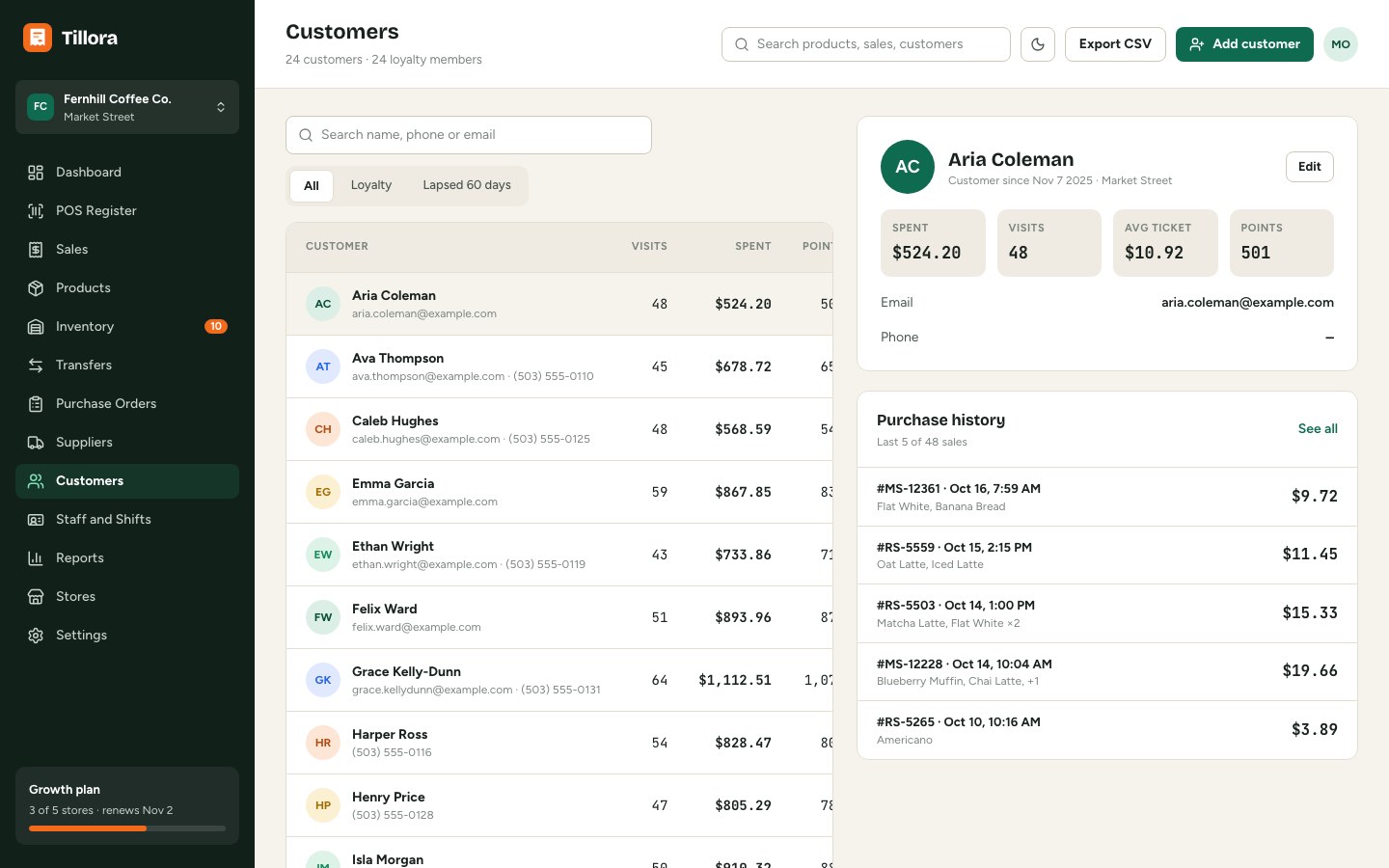
Task: Switch to the Loyalty tab
Action: pyautogui.click(x=371, y=186)
